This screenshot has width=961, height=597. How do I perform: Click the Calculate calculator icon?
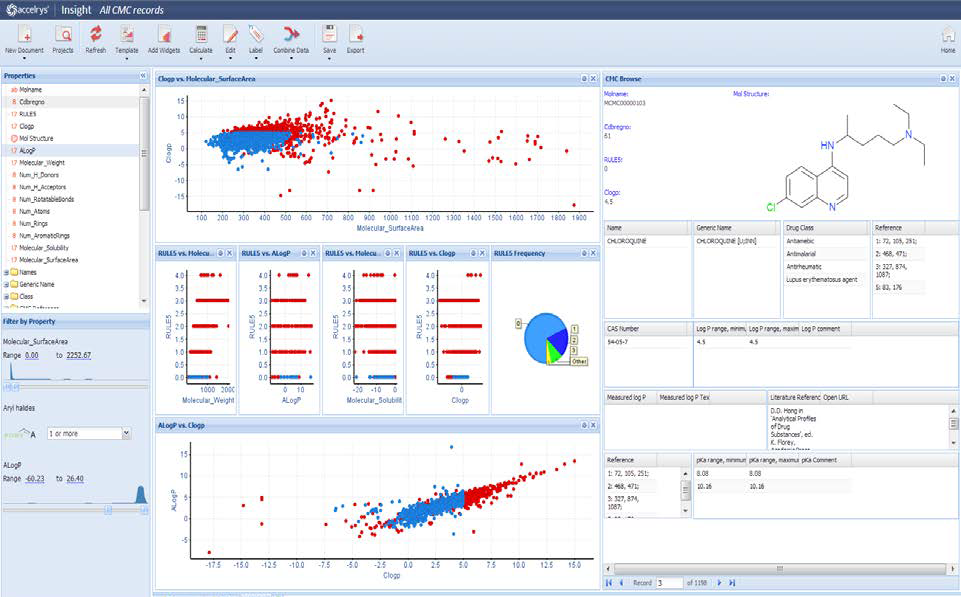click(x=201, y=34)
